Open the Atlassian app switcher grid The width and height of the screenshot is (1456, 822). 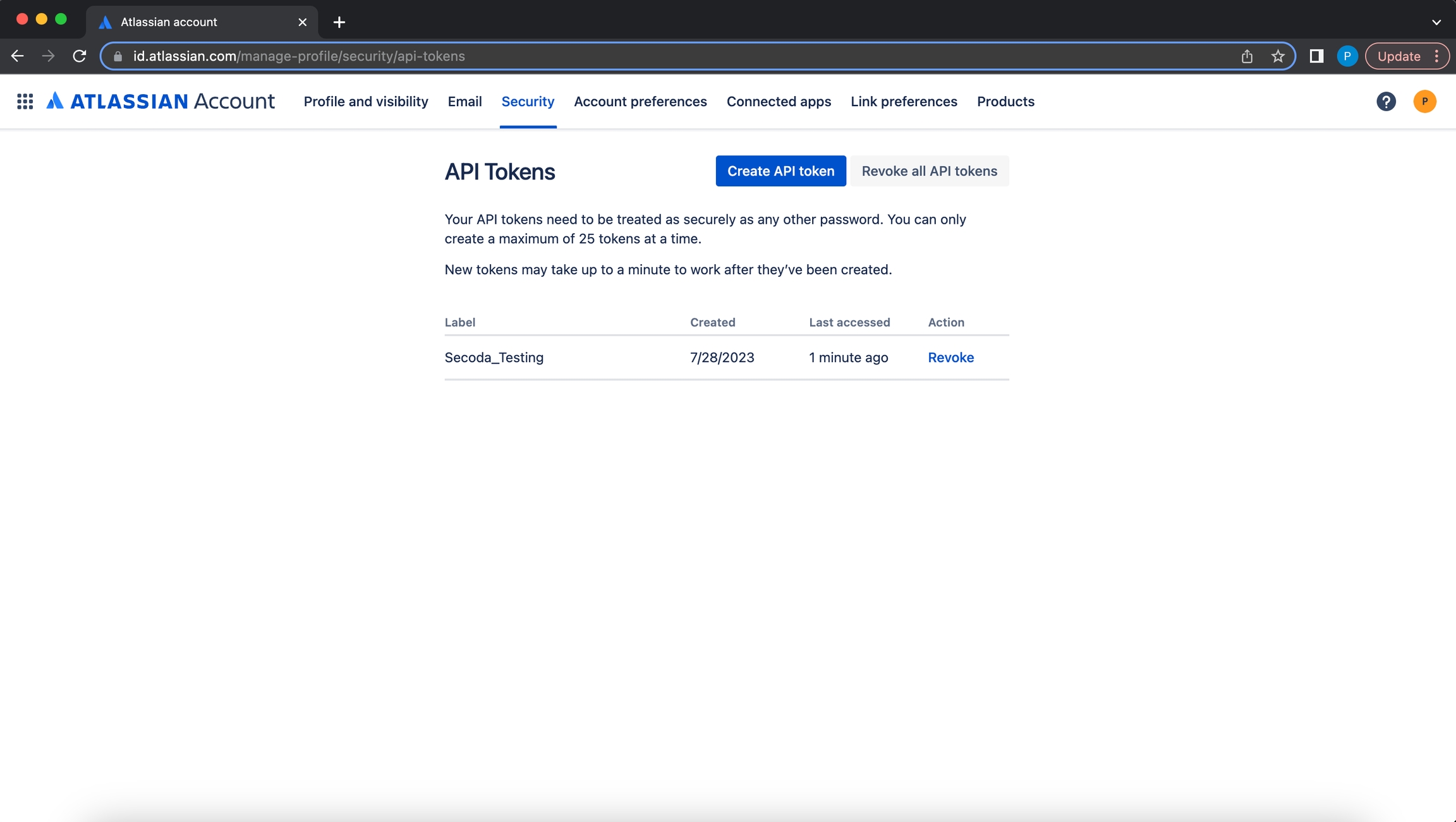pyautogui.click(x=25, y=101)
